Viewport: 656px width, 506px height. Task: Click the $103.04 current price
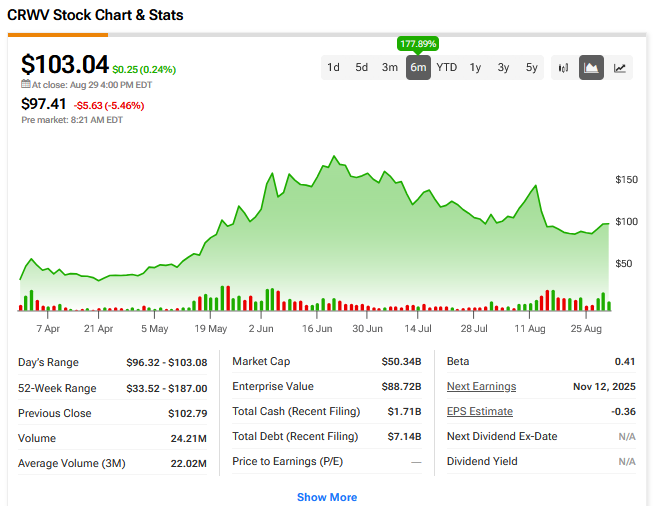pyautogui.click(x=65, y=65)
